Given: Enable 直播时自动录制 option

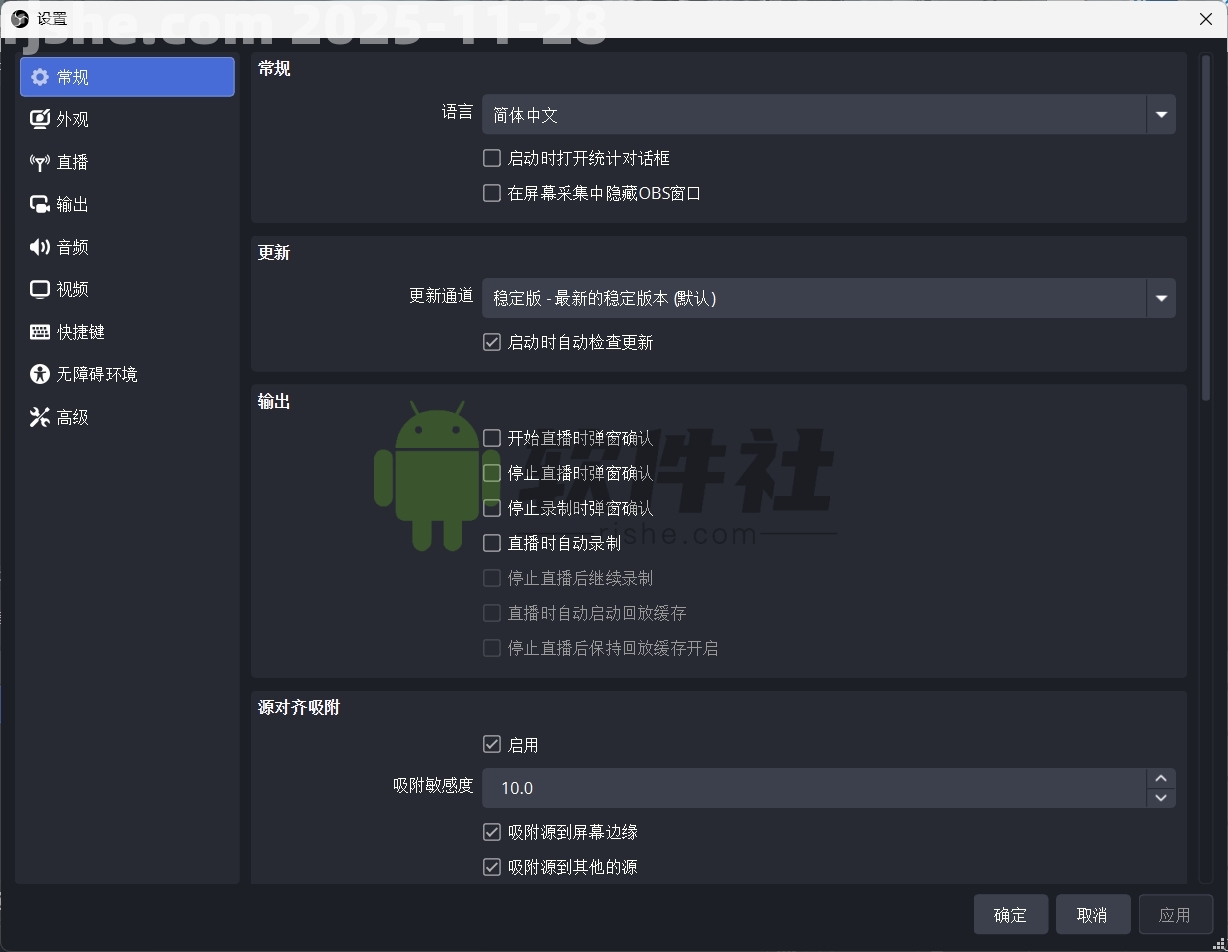Looking at the screenshot, I should coord(491,542).
